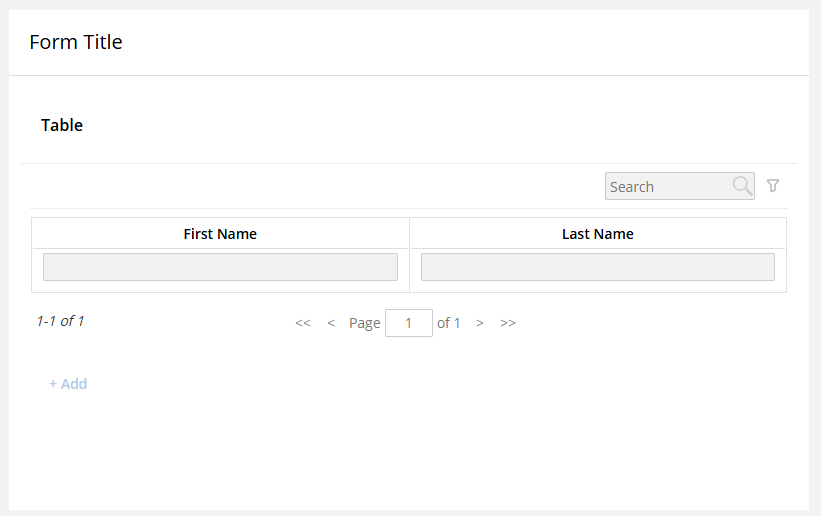Screen dimensions: 821x516
Task: Click the page number input box
Action: click(408, 323)
